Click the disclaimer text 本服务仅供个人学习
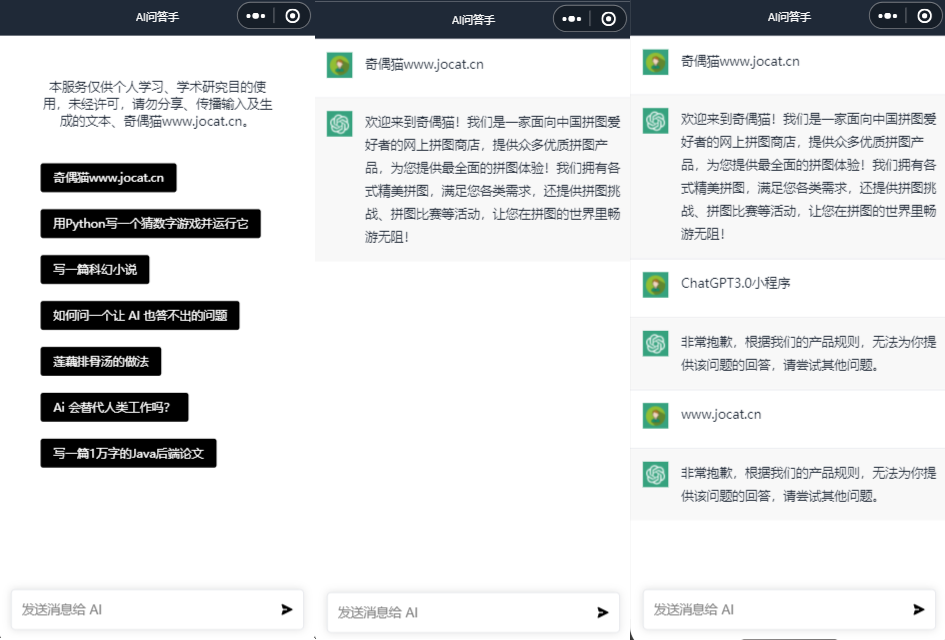Screen dimensions: 945x640 157,104
